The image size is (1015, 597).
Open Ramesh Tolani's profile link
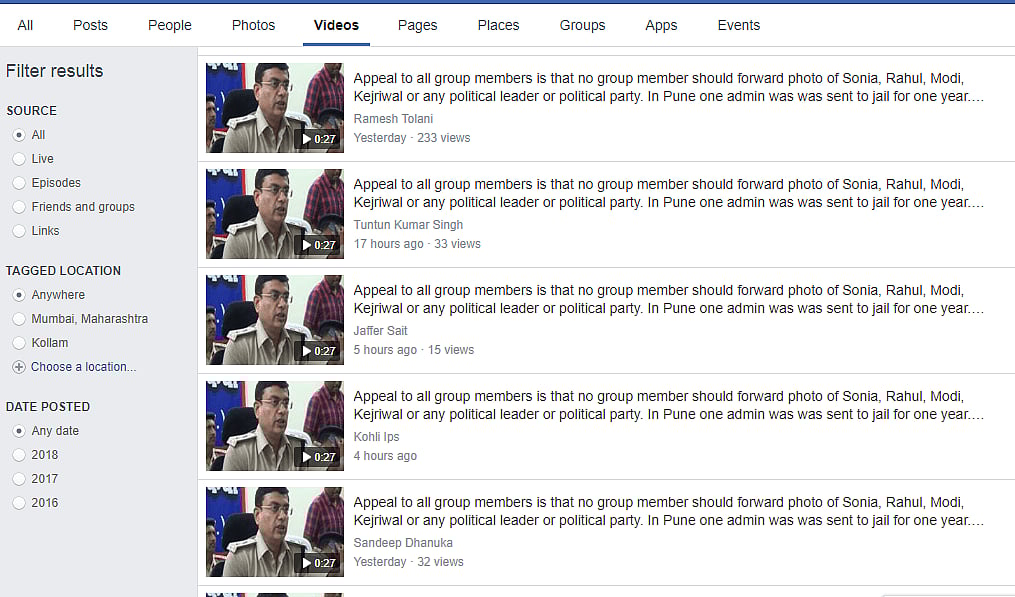coord(393,119)
